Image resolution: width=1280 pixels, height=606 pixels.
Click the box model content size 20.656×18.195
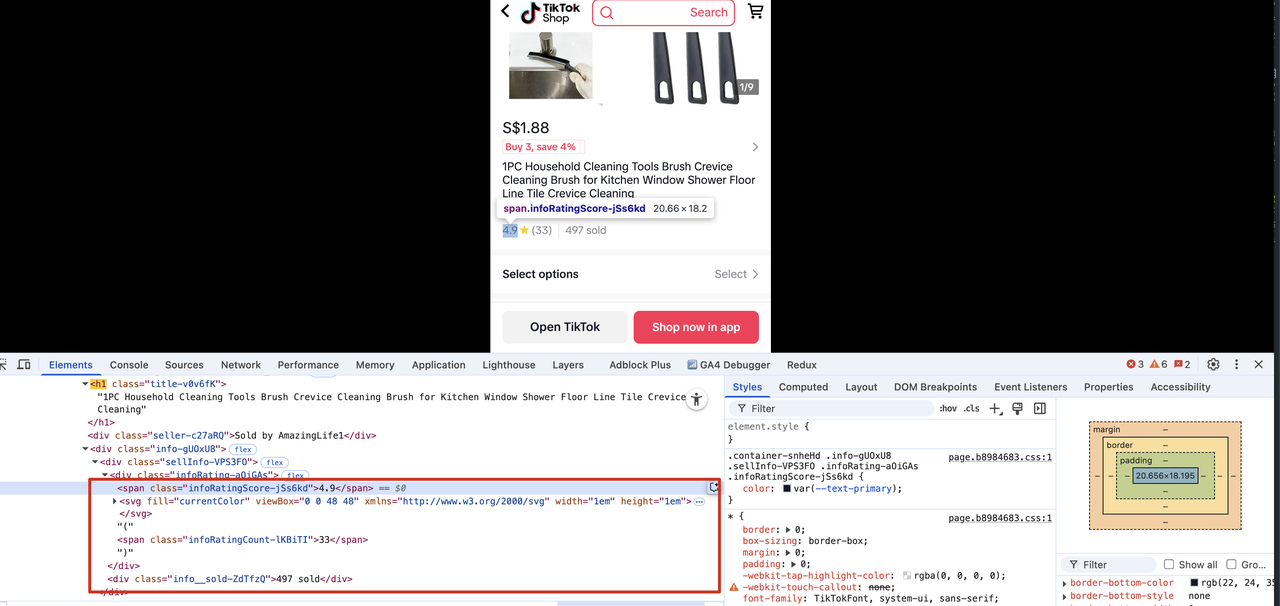pyautogui.click(x=1165, y=476)
